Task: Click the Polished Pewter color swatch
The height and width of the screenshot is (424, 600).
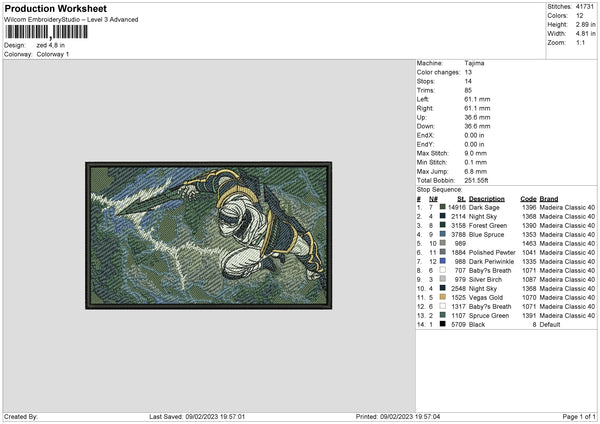Action: point(443,252)
